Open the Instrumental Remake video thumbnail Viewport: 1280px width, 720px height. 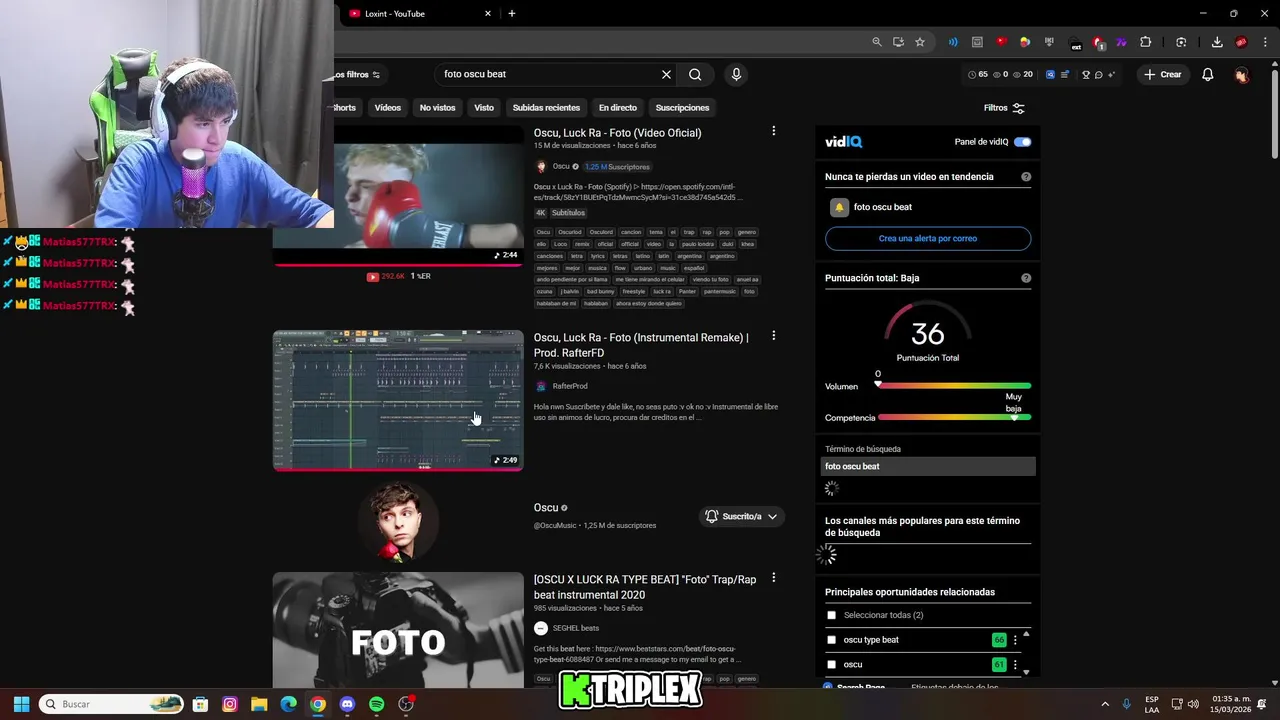tap(398, 400)
